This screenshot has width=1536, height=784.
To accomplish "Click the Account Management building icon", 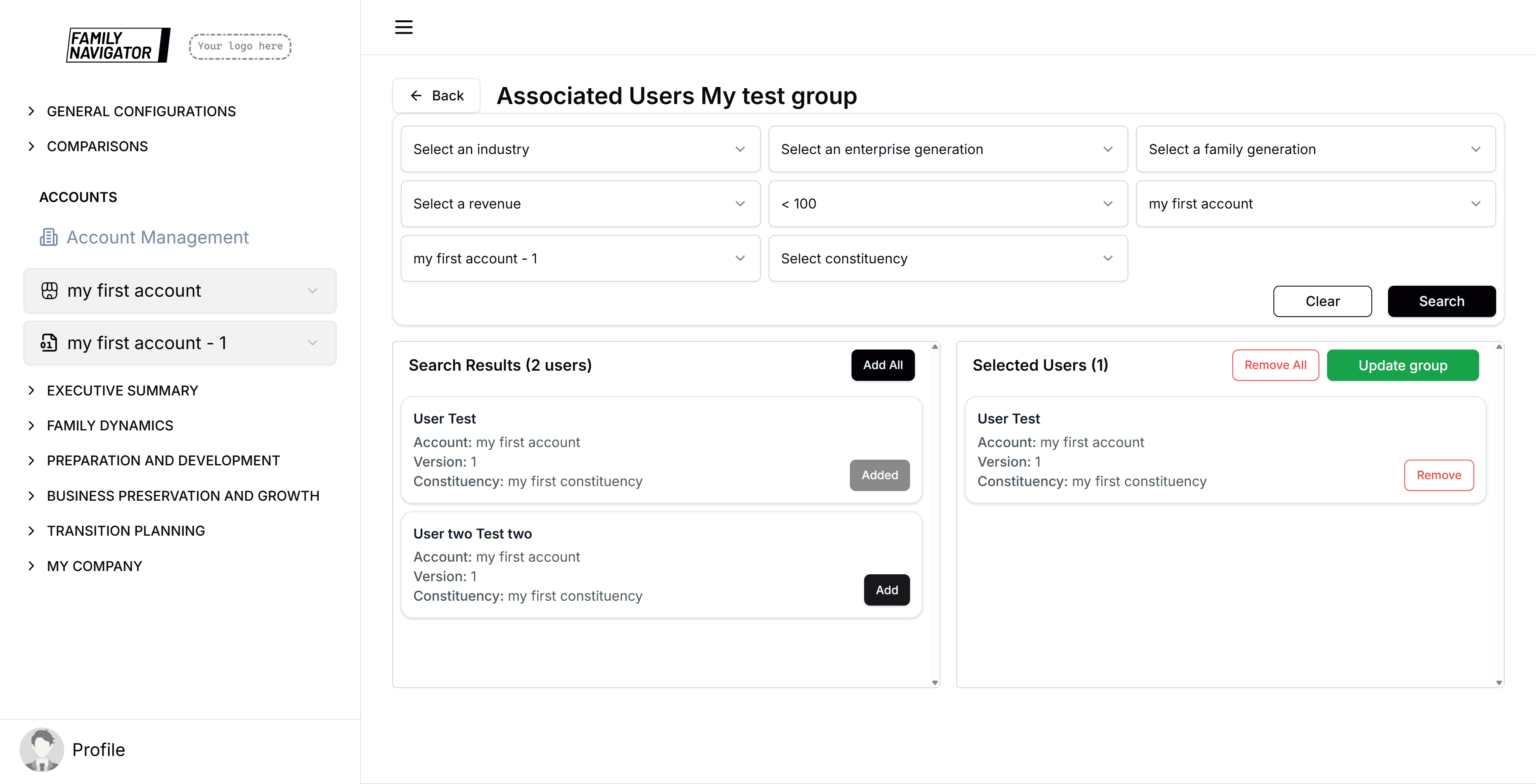I will tap(48, 237).
